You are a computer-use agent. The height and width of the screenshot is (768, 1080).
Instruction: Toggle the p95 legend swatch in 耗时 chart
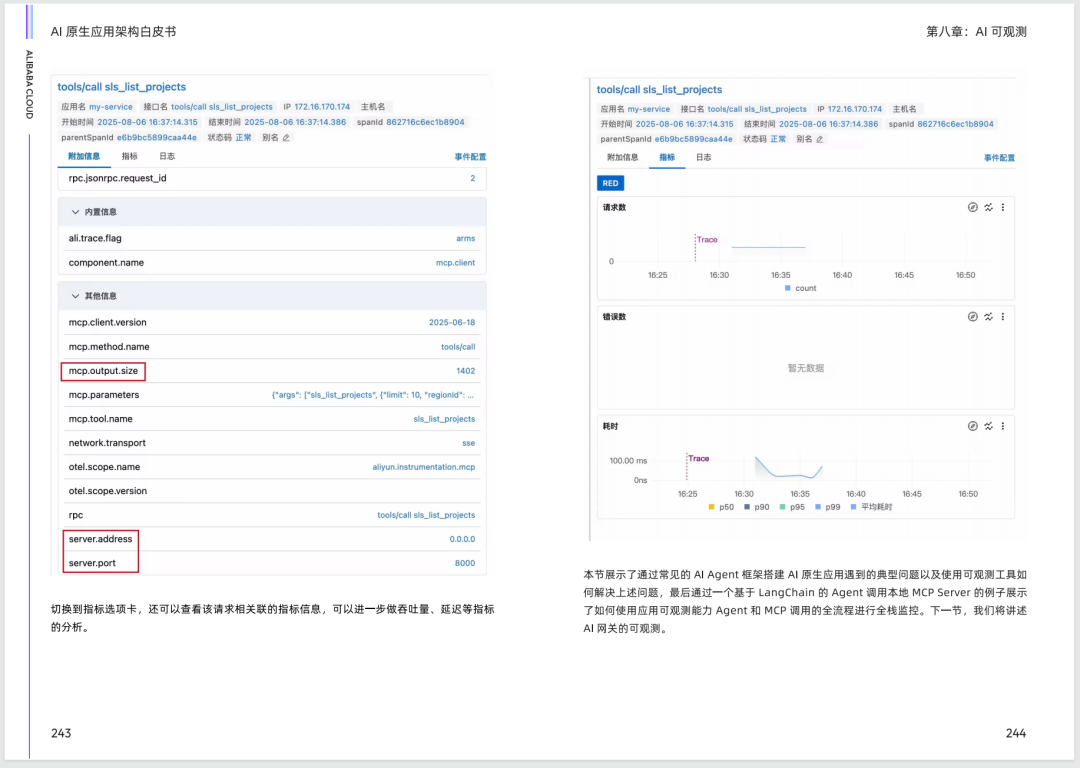click(x=782, y=507)
